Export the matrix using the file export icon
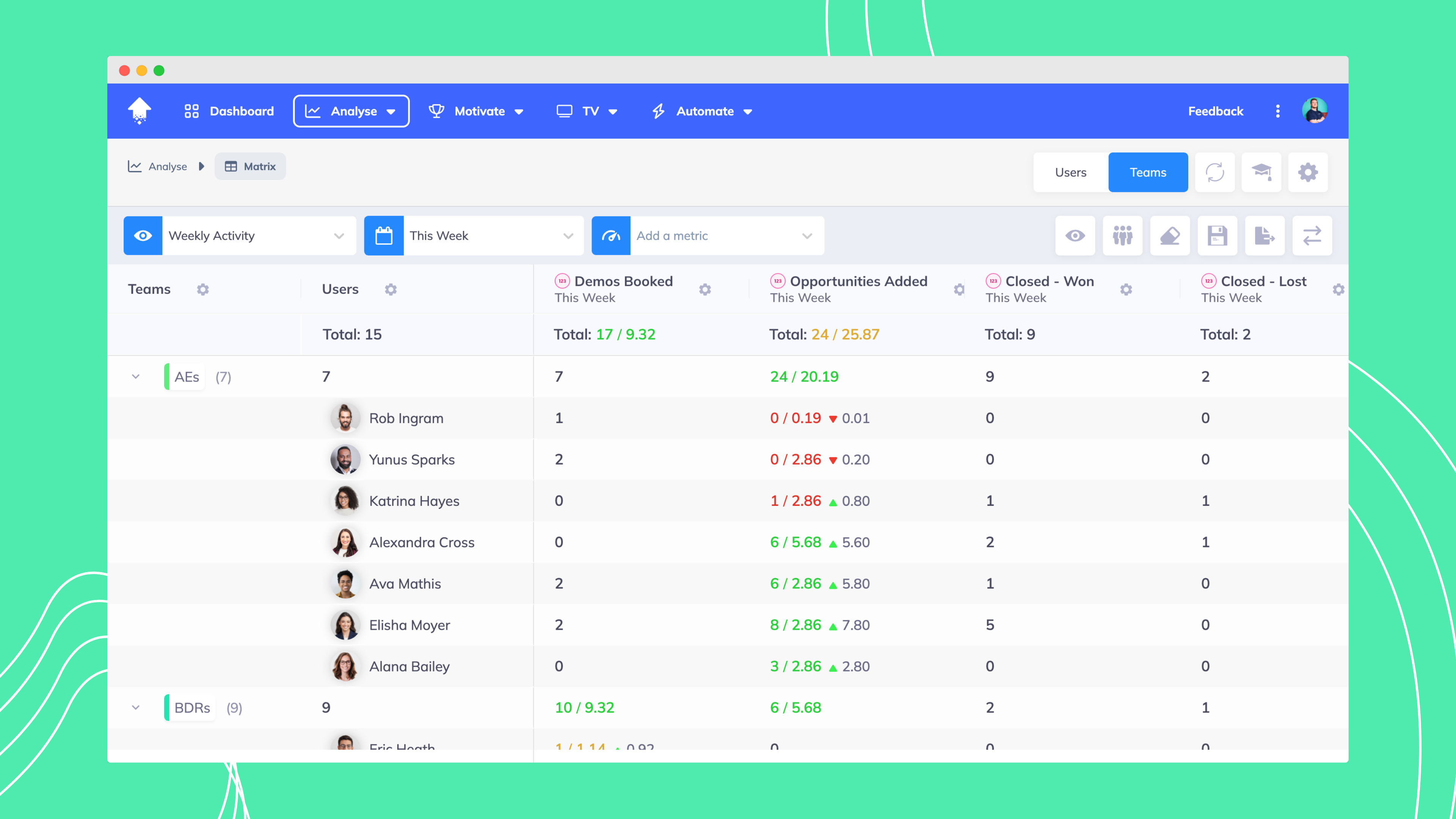 point(1265,236)
